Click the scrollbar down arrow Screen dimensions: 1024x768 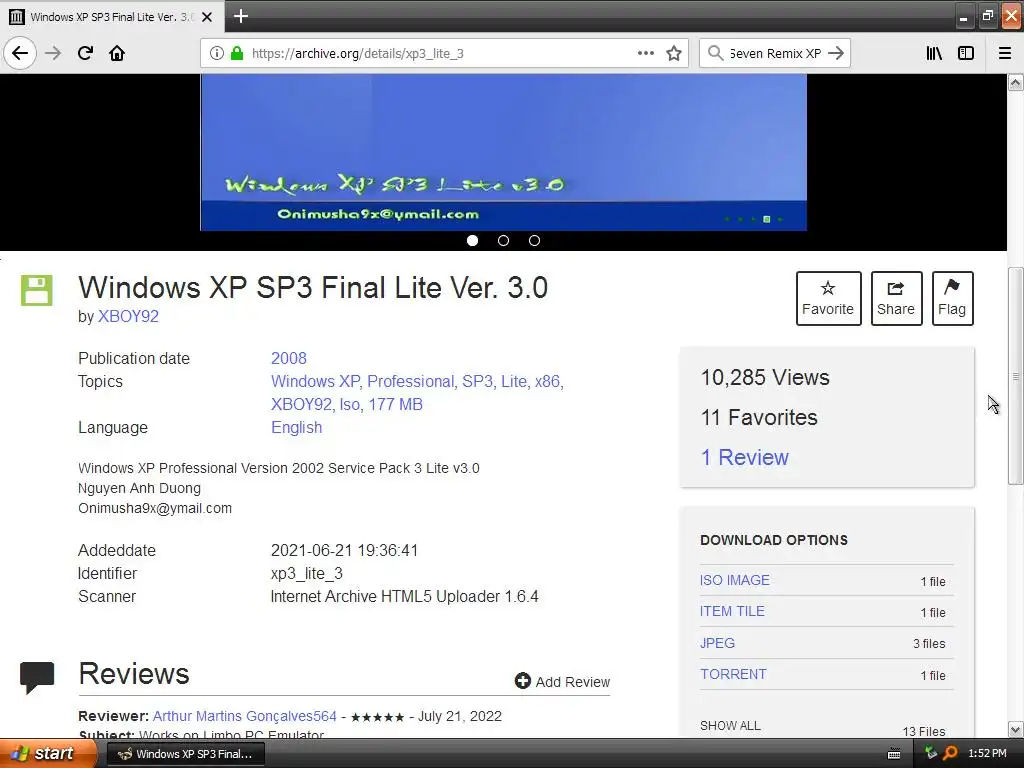point(1015,729)
